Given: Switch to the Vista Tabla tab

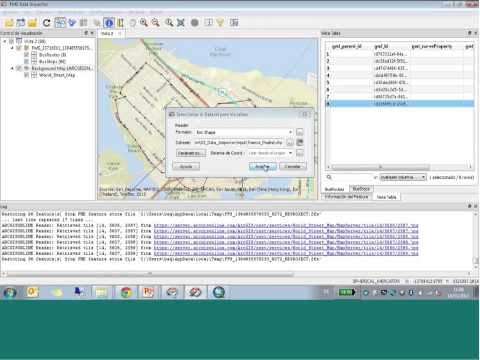Looking at the screenshot, I should [x=386, y=197].
